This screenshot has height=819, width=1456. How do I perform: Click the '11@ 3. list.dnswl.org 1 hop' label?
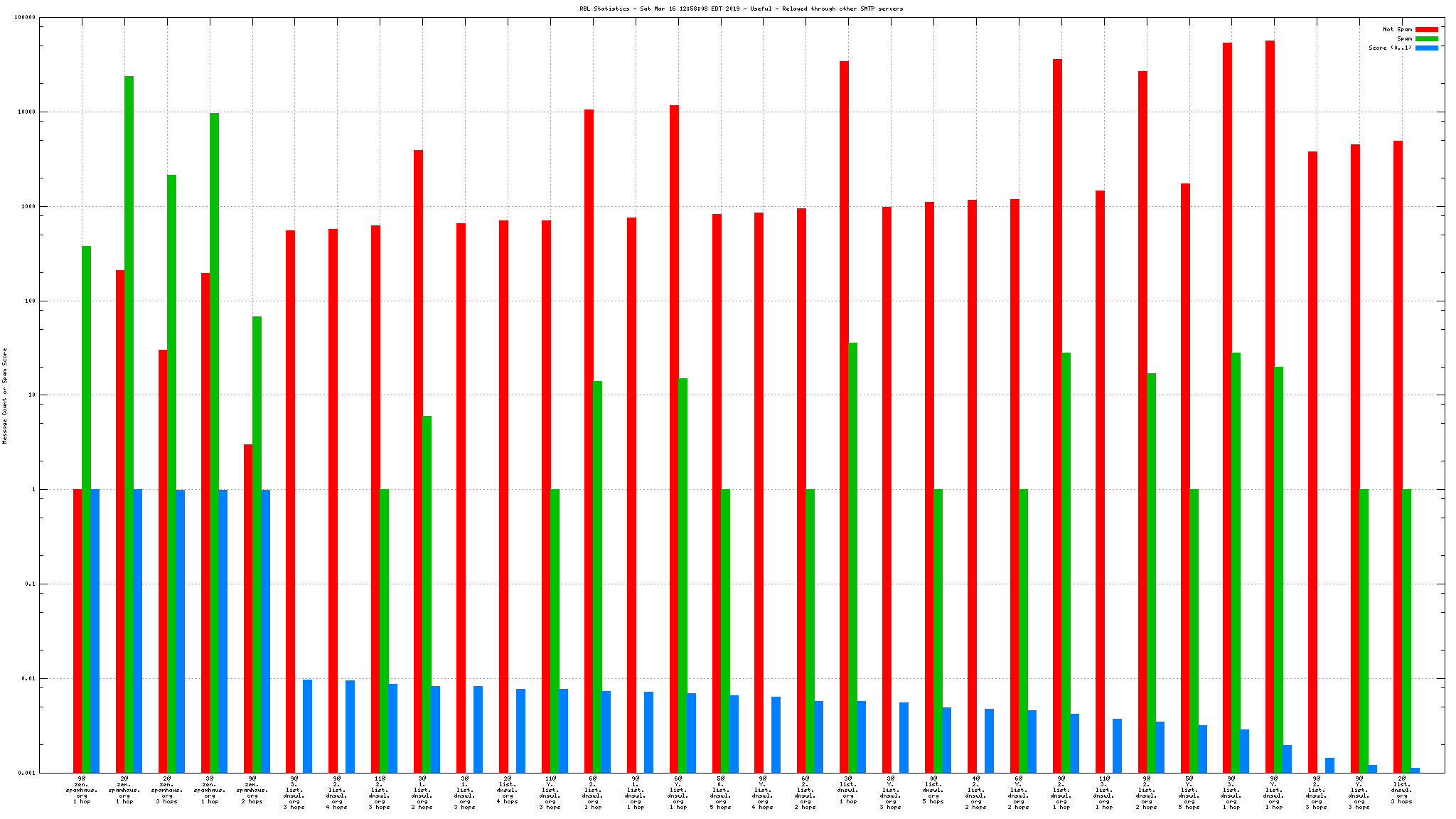click(1104, 793)
